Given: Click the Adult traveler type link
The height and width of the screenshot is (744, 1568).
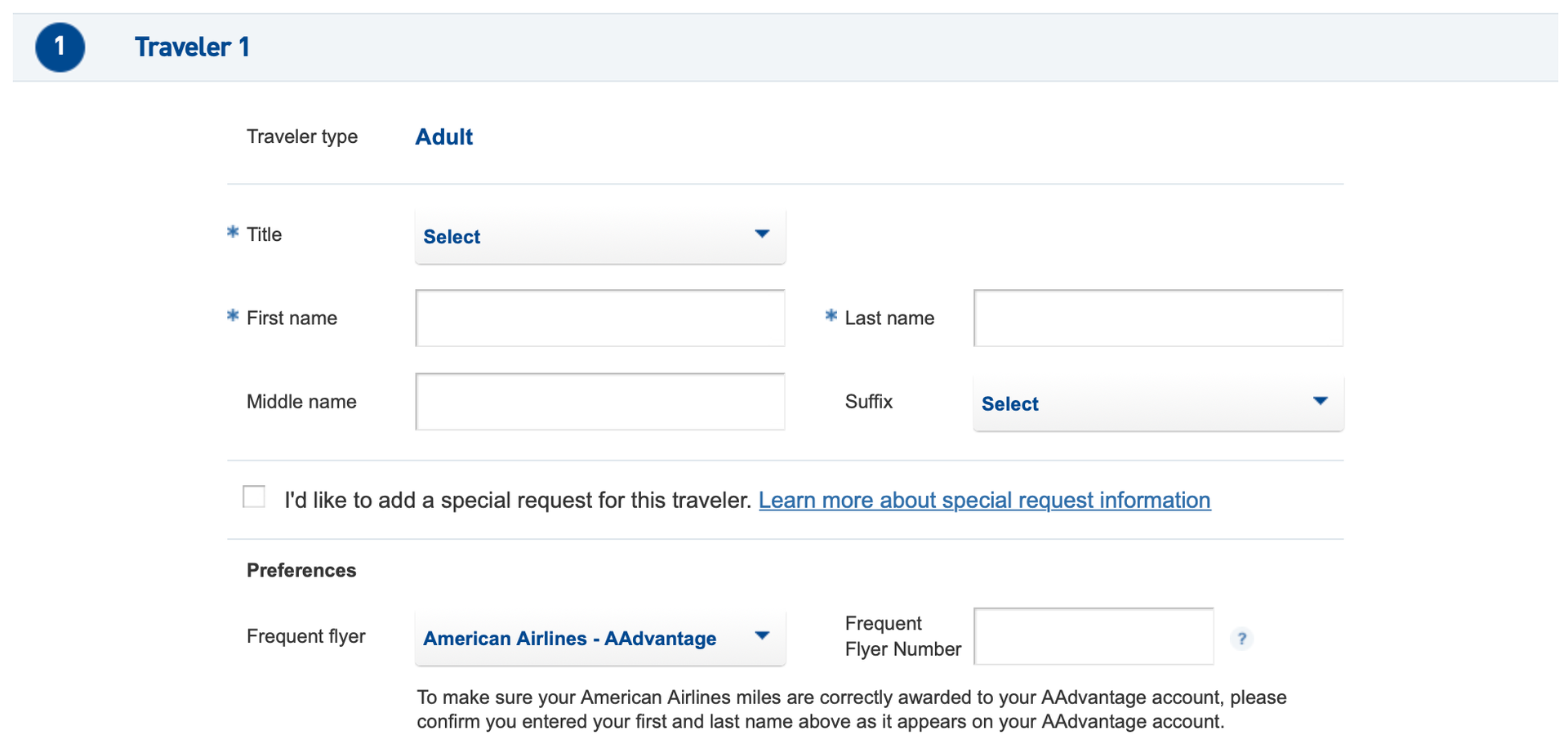Looking at the screenshot, I should point(443,136).
